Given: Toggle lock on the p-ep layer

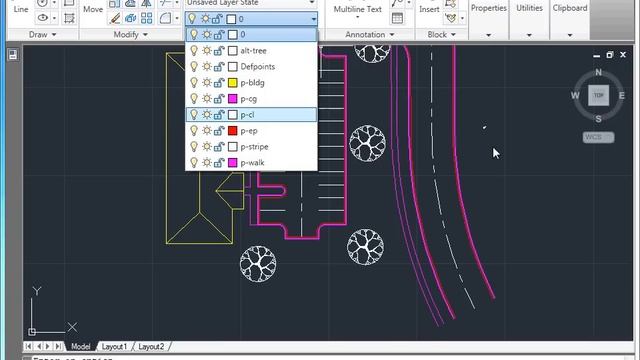Looking at the screenshot, I should pos(219,131).
